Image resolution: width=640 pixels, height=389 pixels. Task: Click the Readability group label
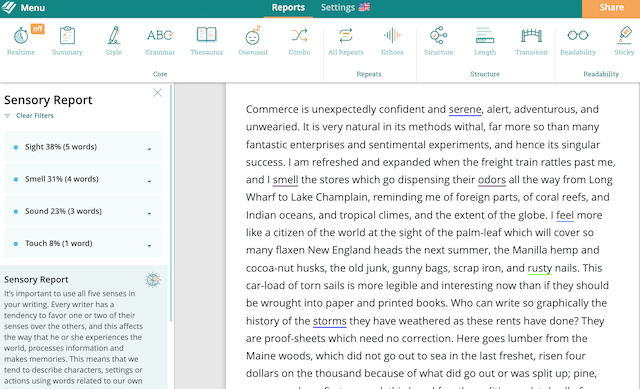(x=601, y=74)
